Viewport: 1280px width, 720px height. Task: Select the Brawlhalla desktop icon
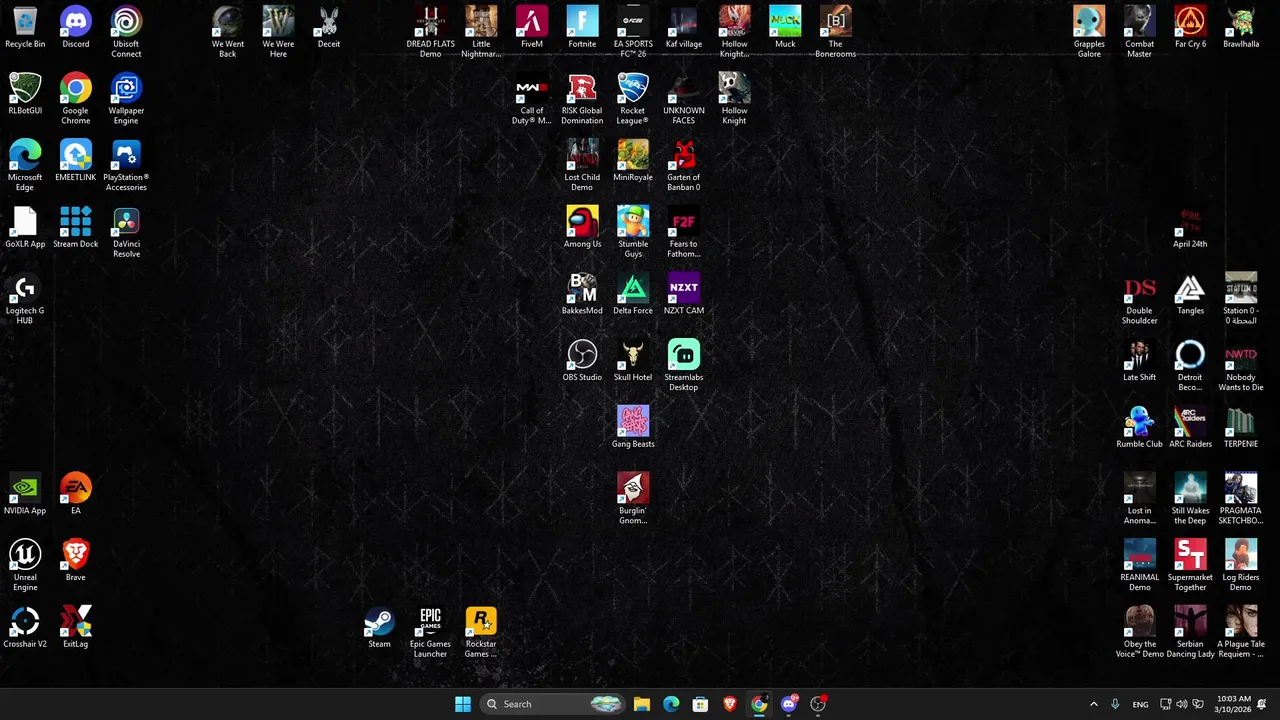(1241, 28)
